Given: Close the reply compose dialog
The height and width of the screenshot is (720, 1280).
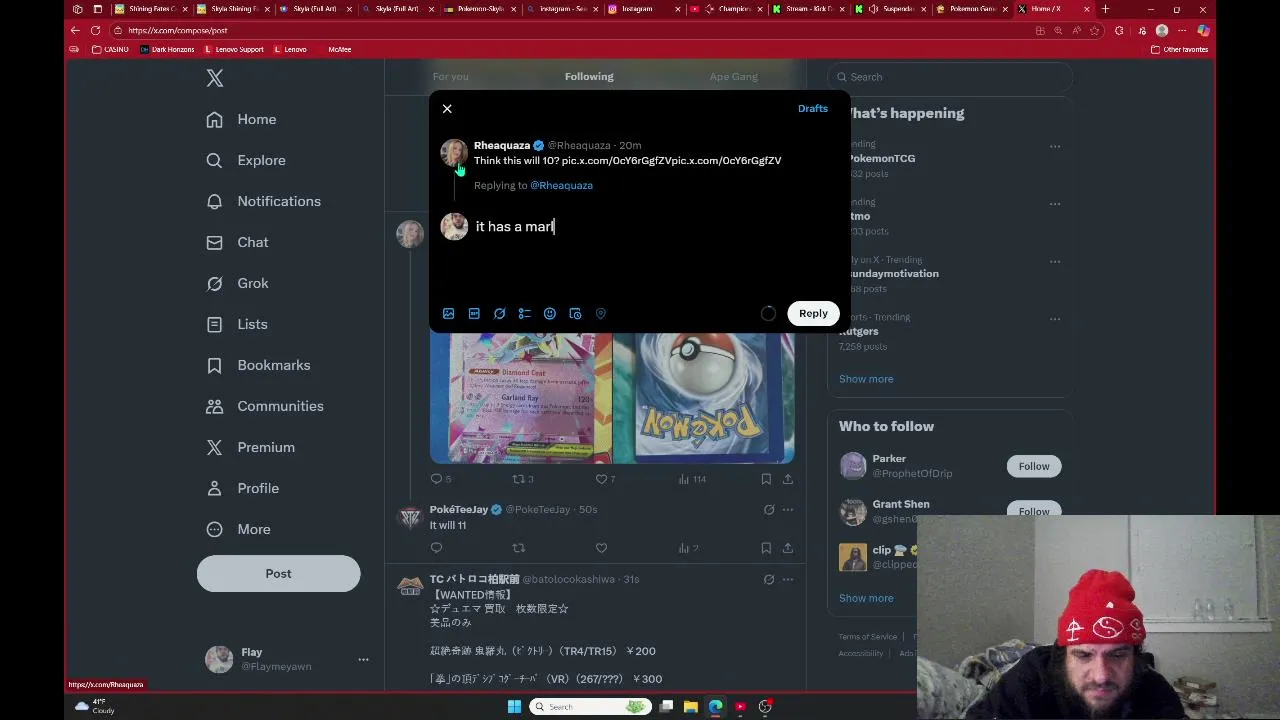Looking at the screenshot, I should [x=447, y=108].
